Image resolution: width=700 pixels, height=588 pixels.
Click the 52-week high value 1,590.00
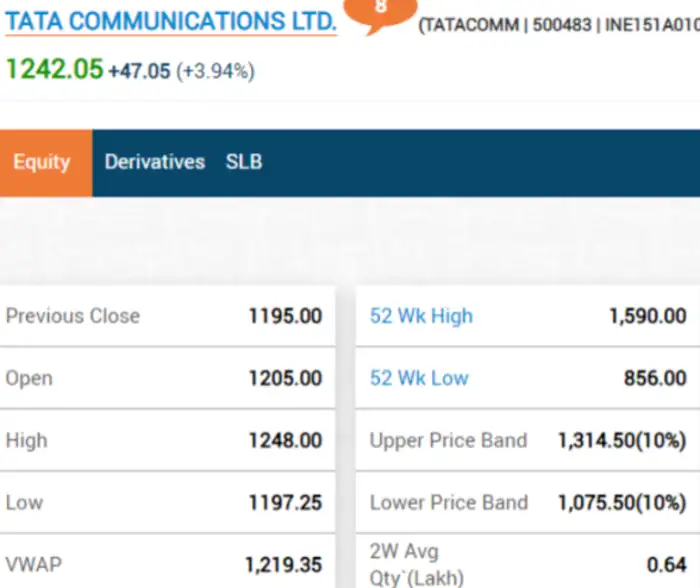[647, 316]
